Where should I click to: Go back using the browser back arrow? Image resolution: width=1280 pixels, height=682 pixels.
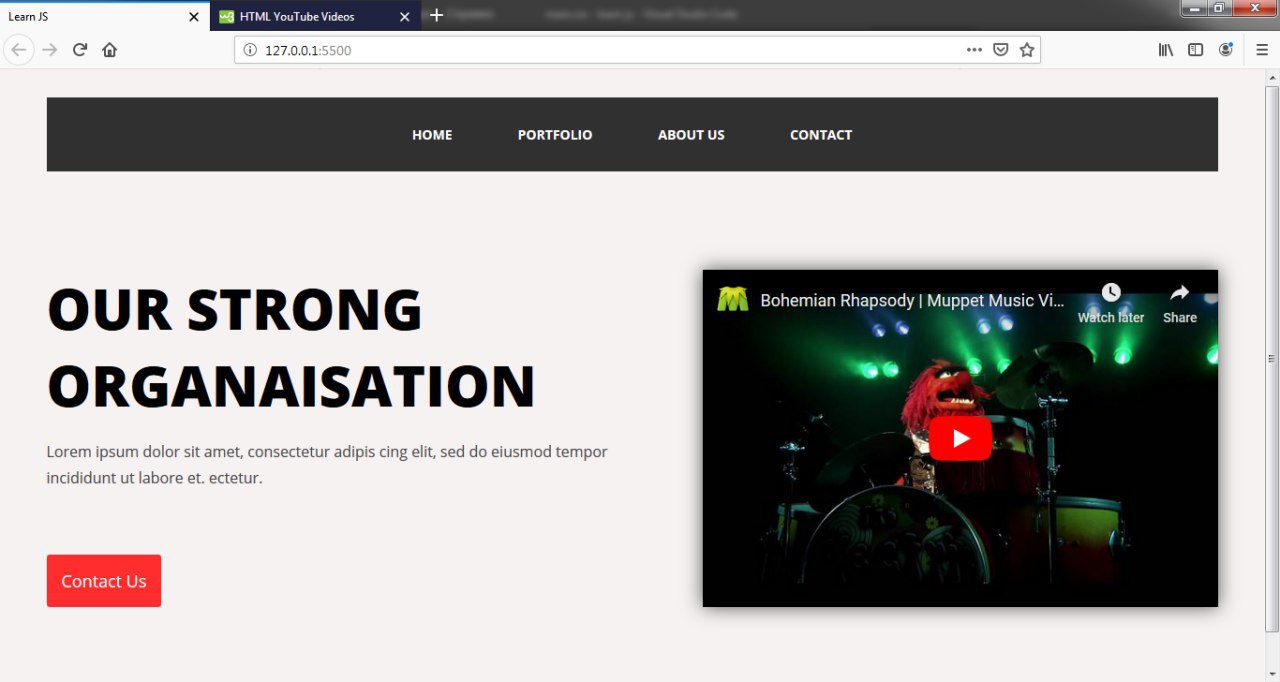click(19, 50)
